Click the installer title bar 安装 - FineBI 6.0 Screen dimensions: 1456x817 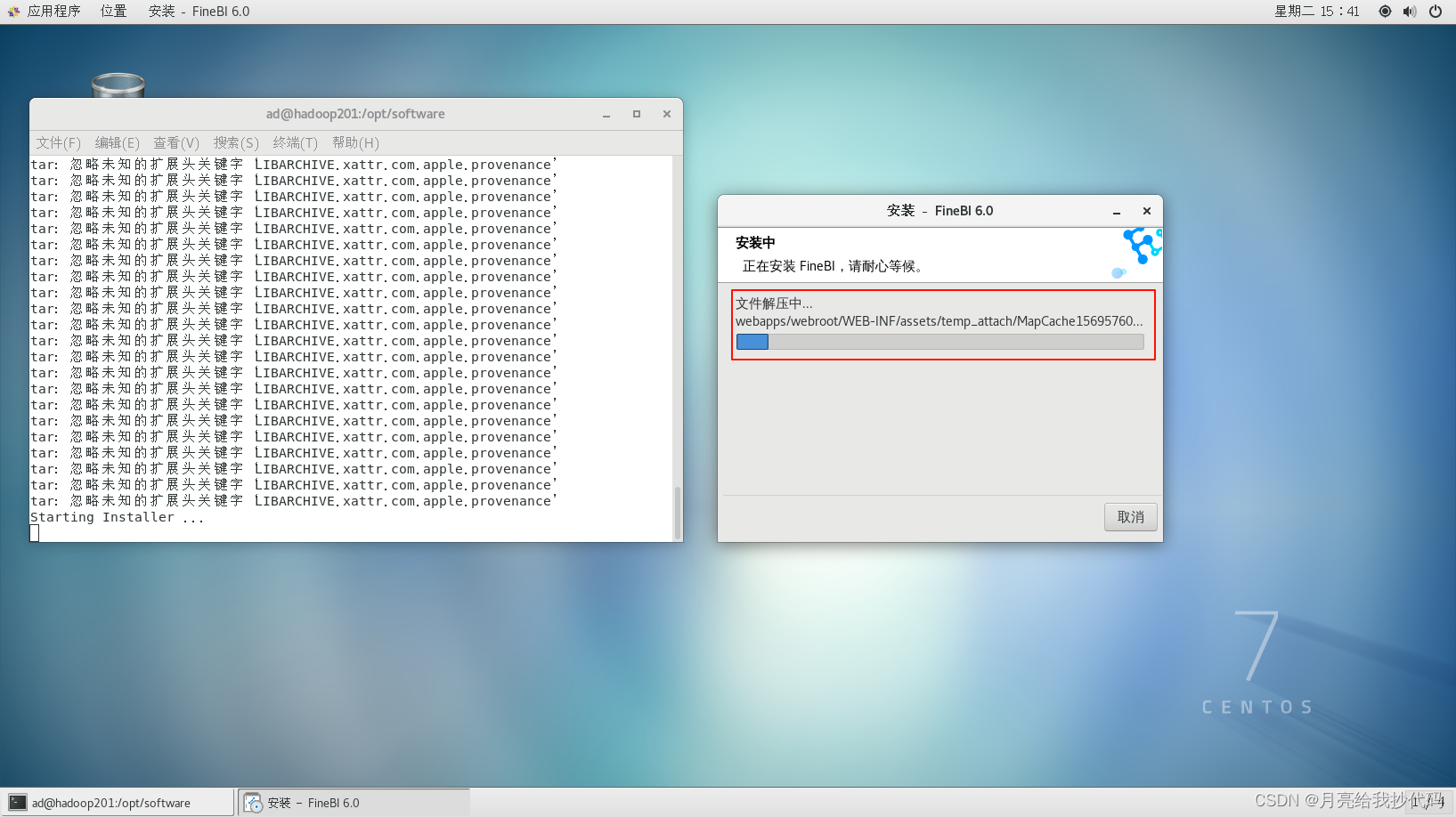coord(939,211)
